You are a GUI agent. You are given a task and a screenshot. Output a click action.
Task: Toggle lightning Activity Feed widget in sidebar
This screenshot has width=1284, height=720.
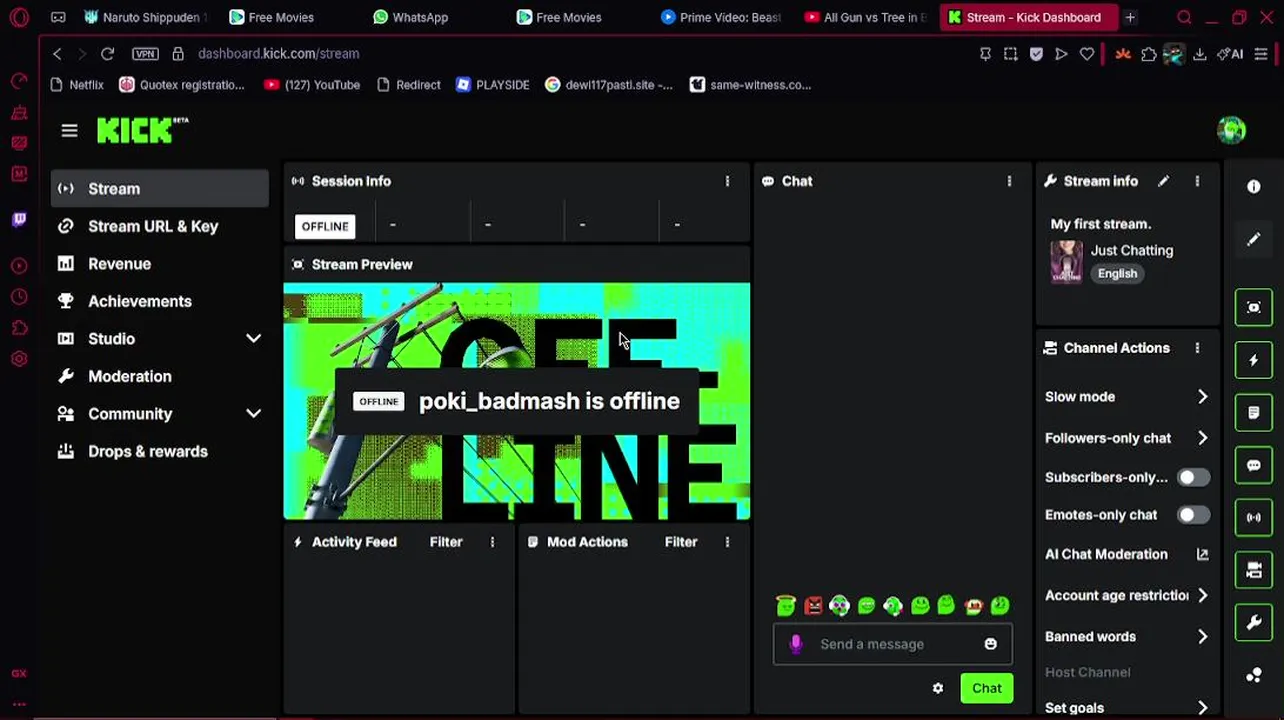pos(1254,360)
